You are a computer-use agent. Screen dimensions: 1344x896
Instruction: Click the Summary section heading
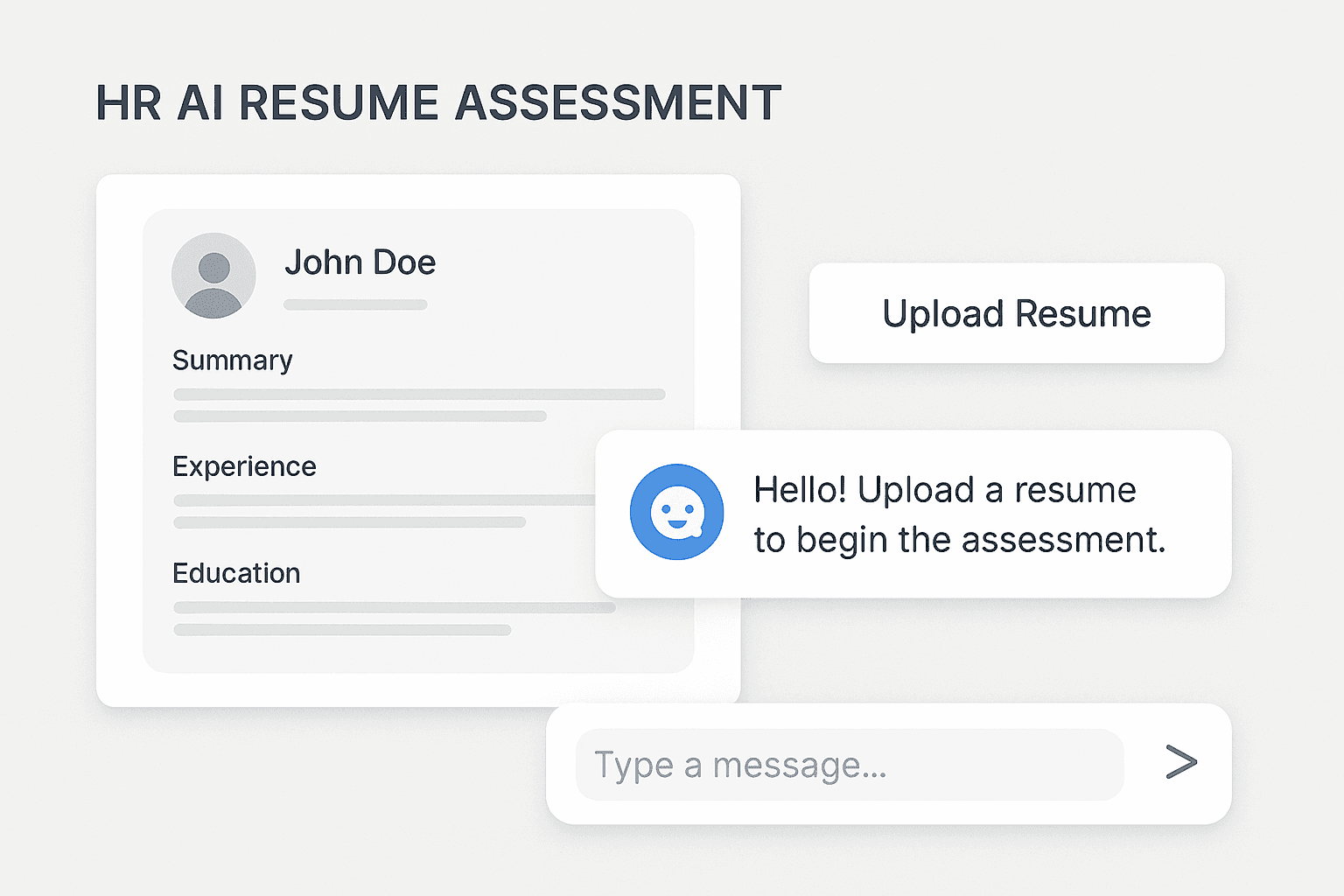pyautogui.click(x=232, y=360)
